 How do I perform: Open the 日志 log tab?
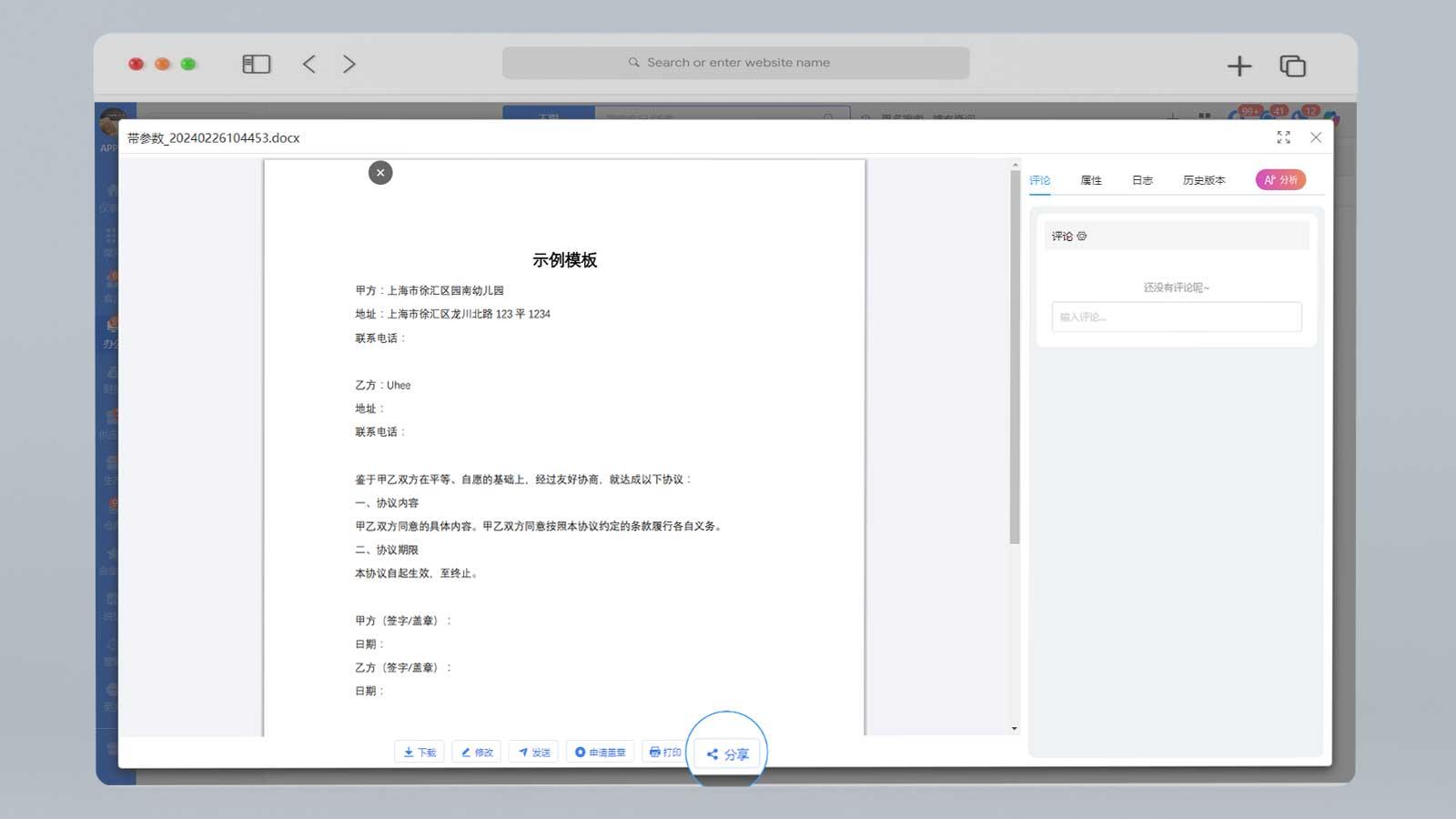1142,179
